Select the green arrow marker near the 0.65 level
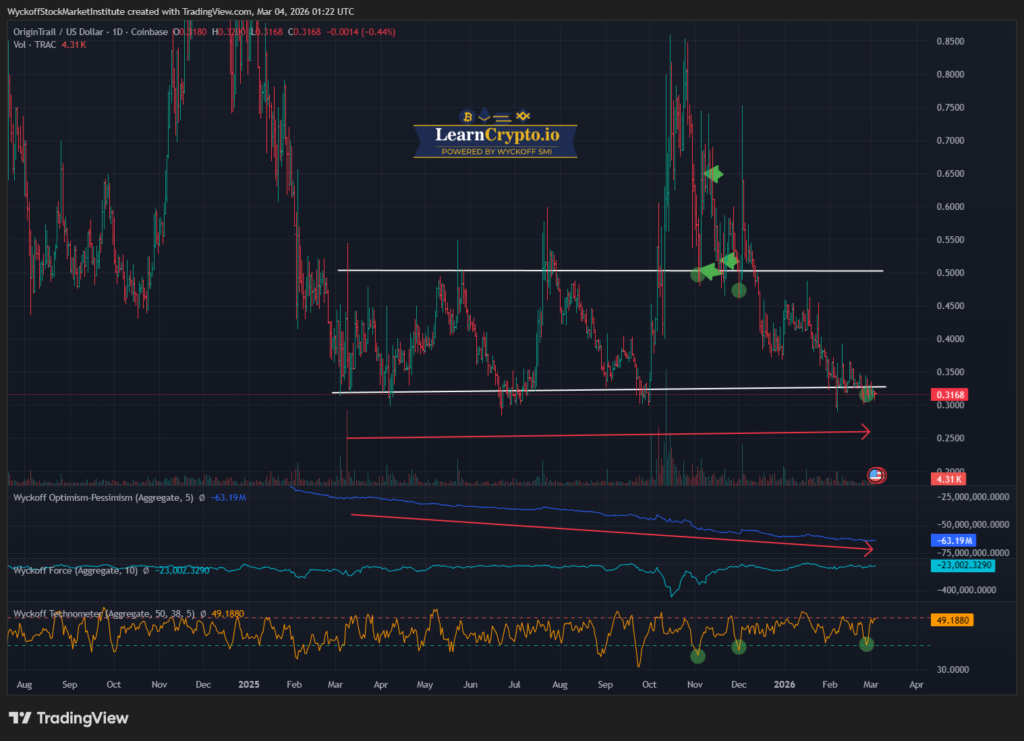The image size is (1024, 741). pyautogui.click(x=712, y=175)
